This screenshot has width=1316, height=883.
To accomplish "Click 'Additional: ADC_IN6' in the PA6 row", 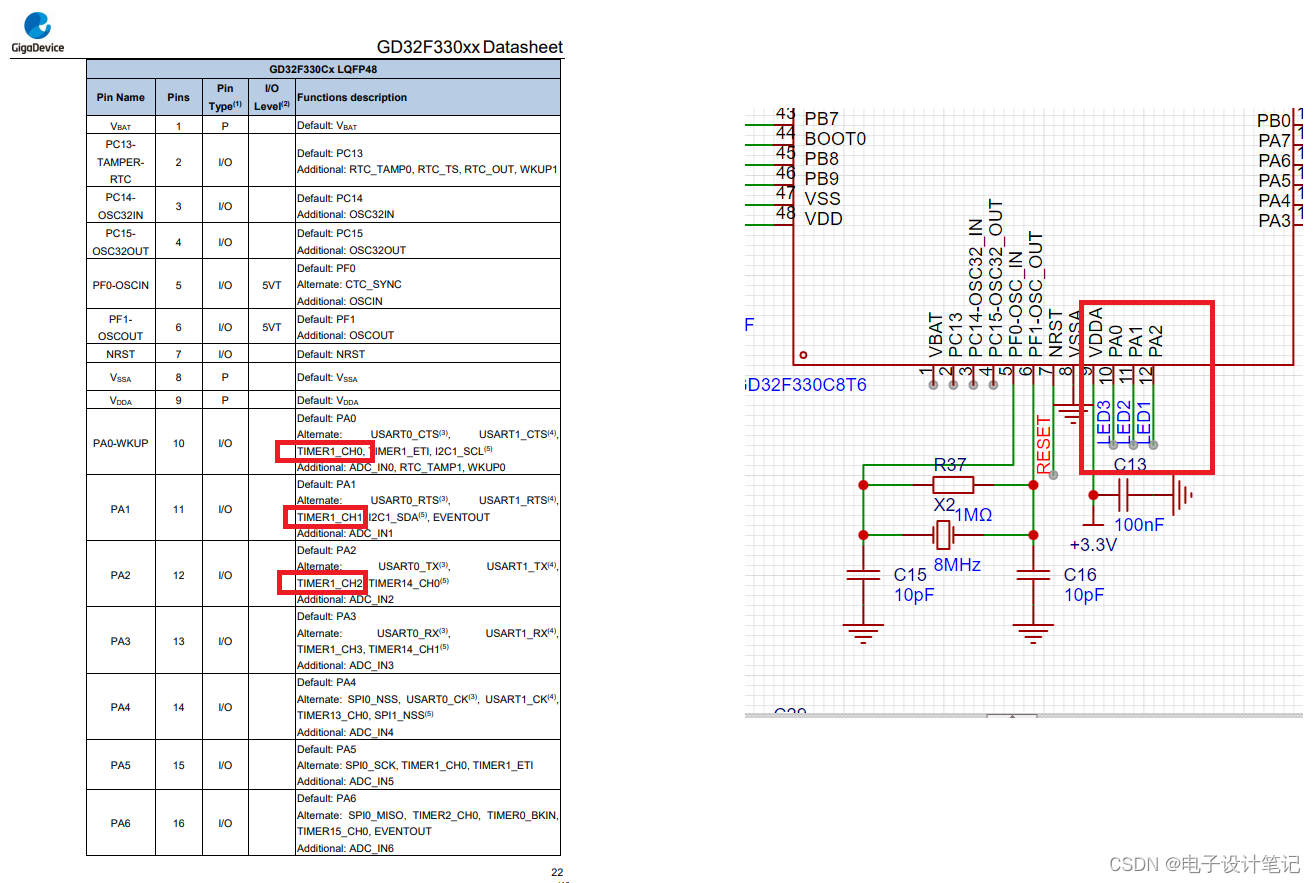I will pos(345,848).
